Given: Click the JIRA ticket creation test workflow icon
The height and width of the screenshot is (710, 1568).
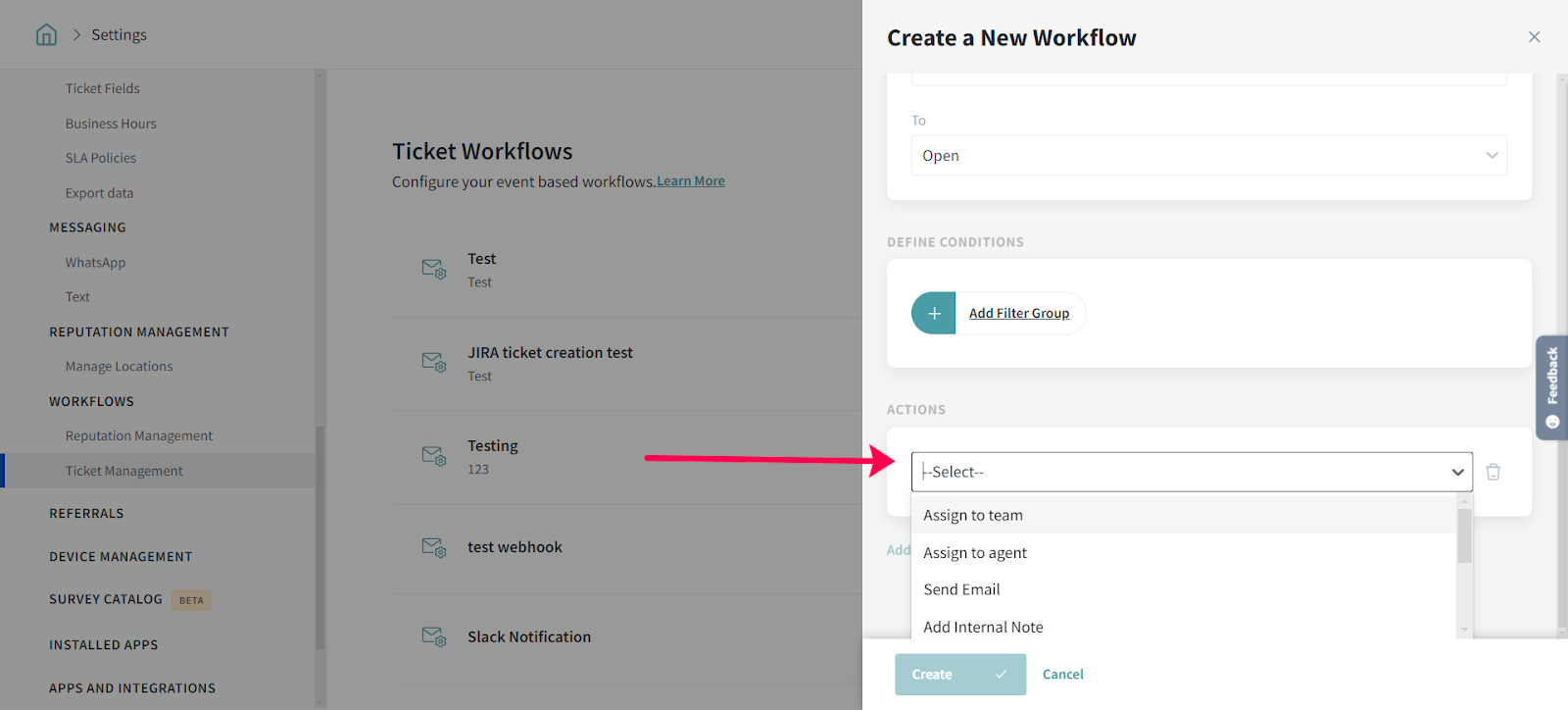Looking at the screenshot, I should [x=433, y=362].
